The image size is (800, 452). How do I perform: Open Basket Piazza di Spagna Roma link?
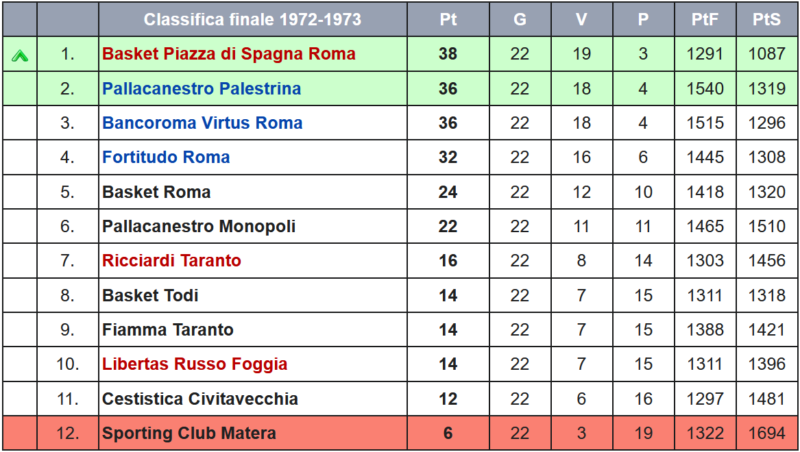coord(229,54)
